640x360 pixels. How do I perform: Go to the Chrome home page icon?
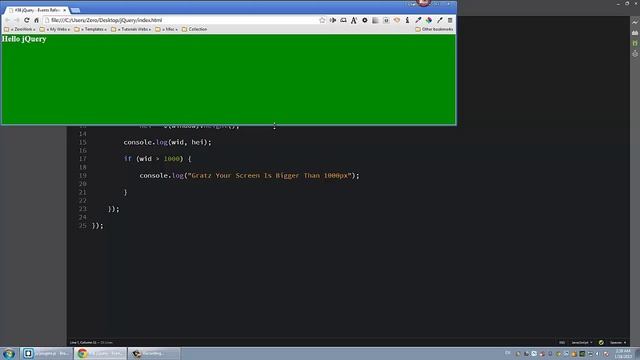[36, 20]
